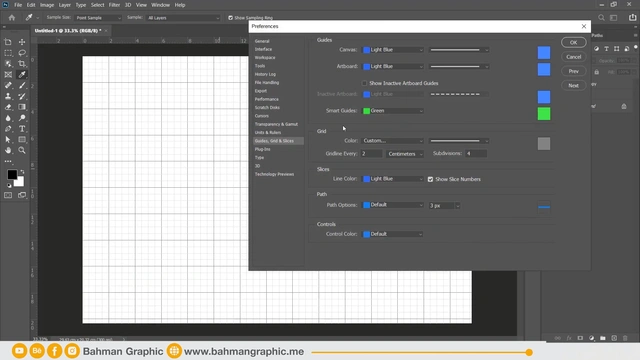Close the Preferences dialog
The image size is (640, 360).
coord(584,26)
